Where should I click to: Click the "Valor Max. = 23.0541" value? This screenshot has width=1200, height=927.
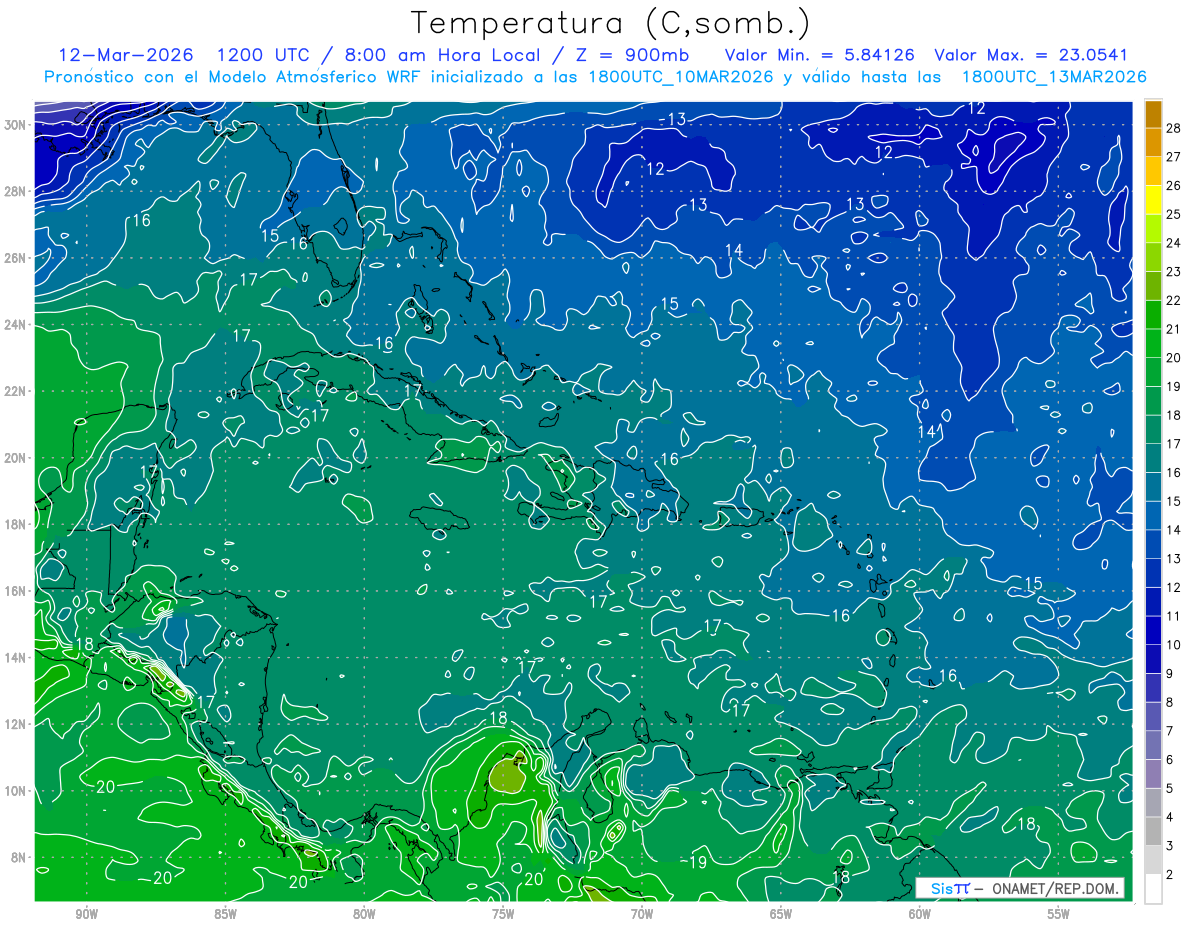click(x=1031, y=55)
